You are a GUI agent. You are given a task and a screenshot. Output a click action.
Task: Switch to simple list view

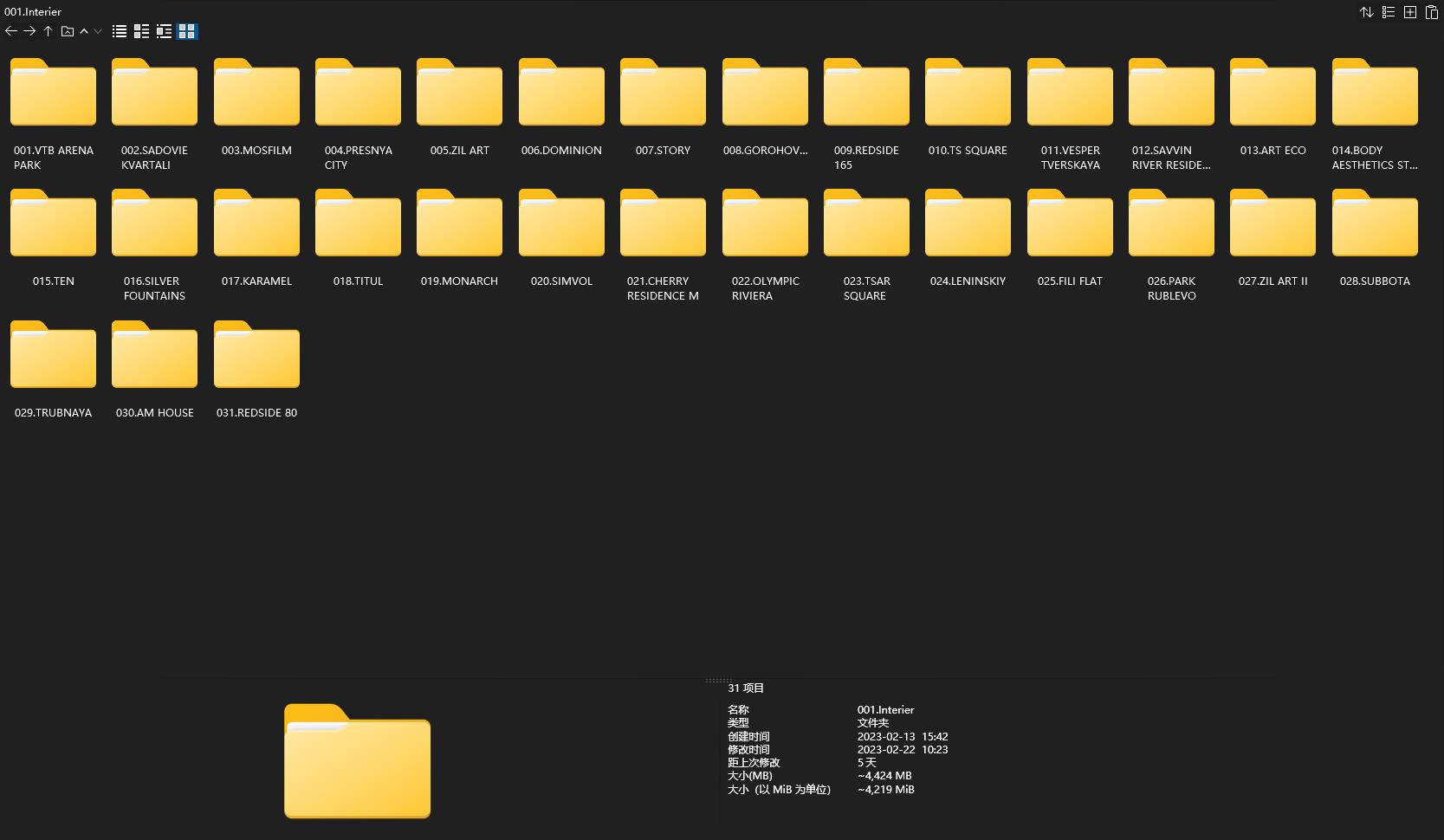coord(120,31)
